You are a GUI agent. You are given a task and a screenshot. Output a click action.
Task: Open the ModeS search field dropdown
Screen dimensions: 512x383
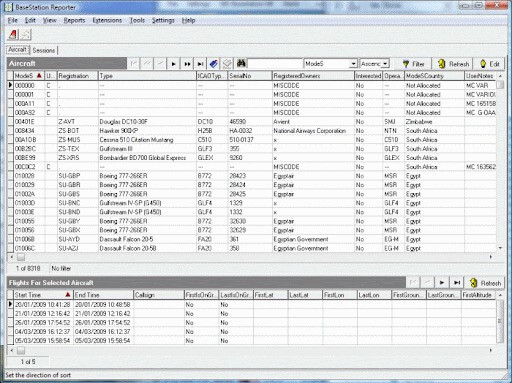tap(353, 63)
